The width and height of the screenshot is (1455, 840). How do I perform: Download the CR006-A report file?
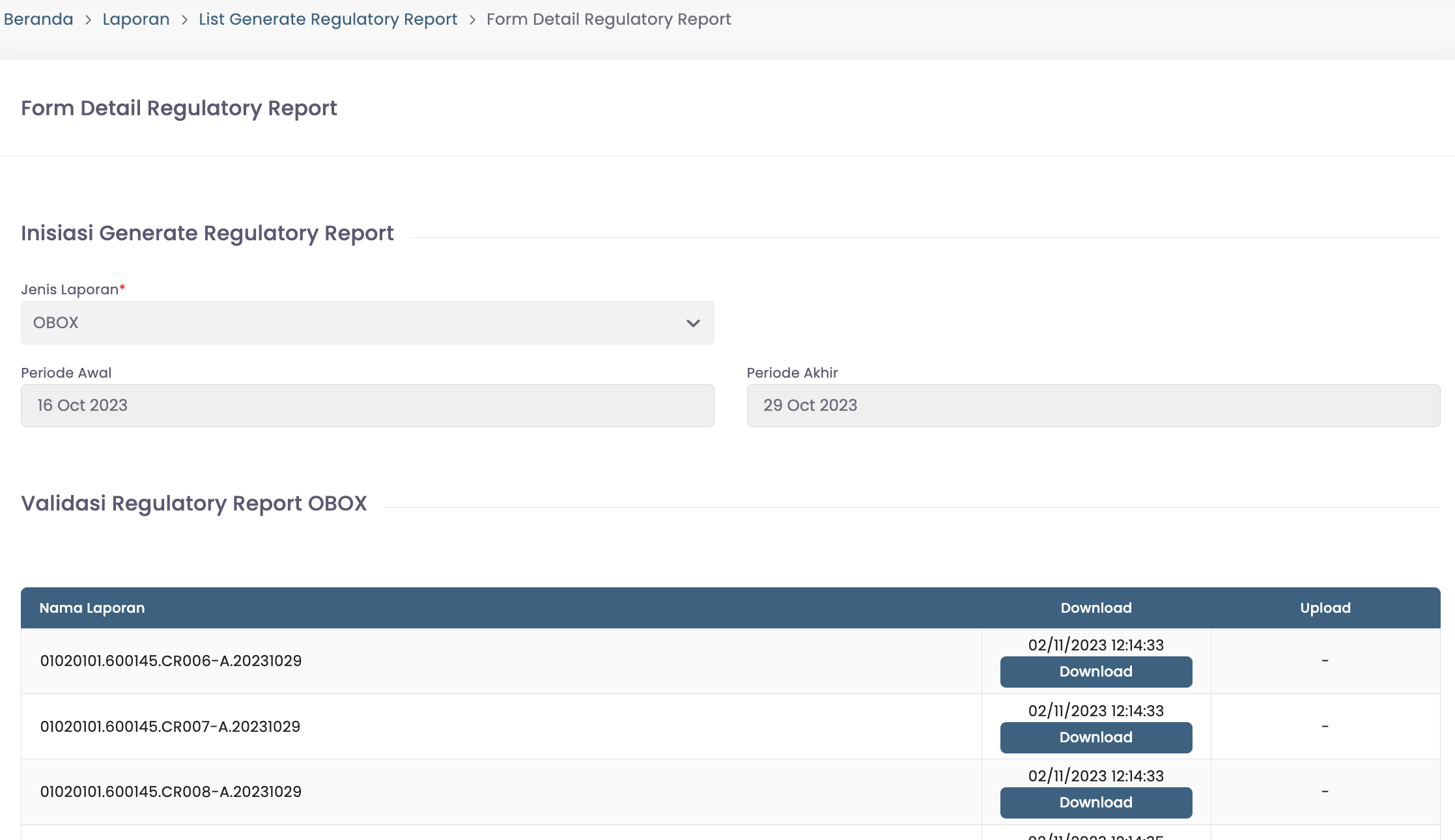pyautogui.click(x=1095, y=672)
